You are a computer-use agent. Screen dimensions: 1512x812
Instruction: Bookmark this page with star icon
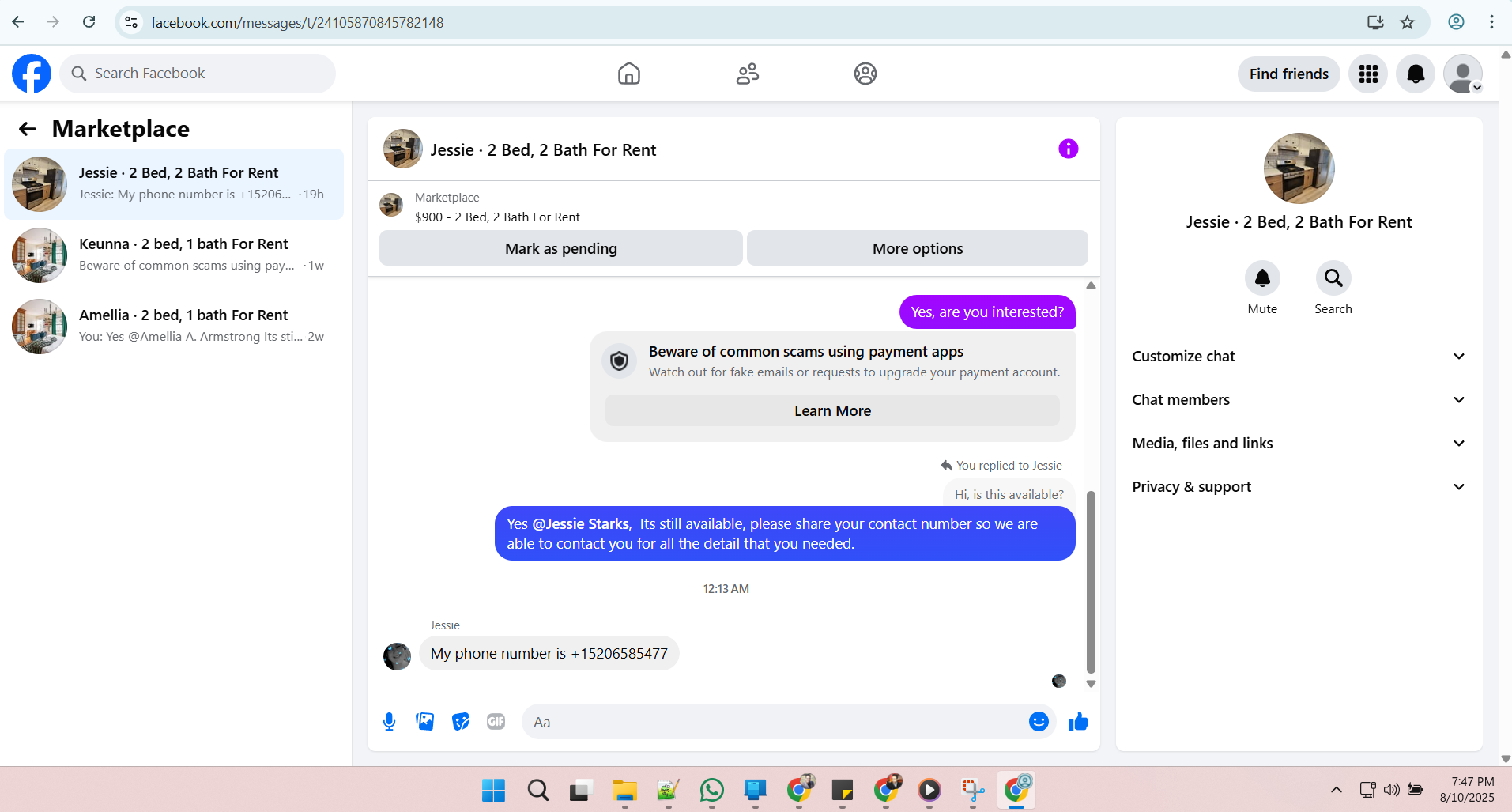point(1407,22)
